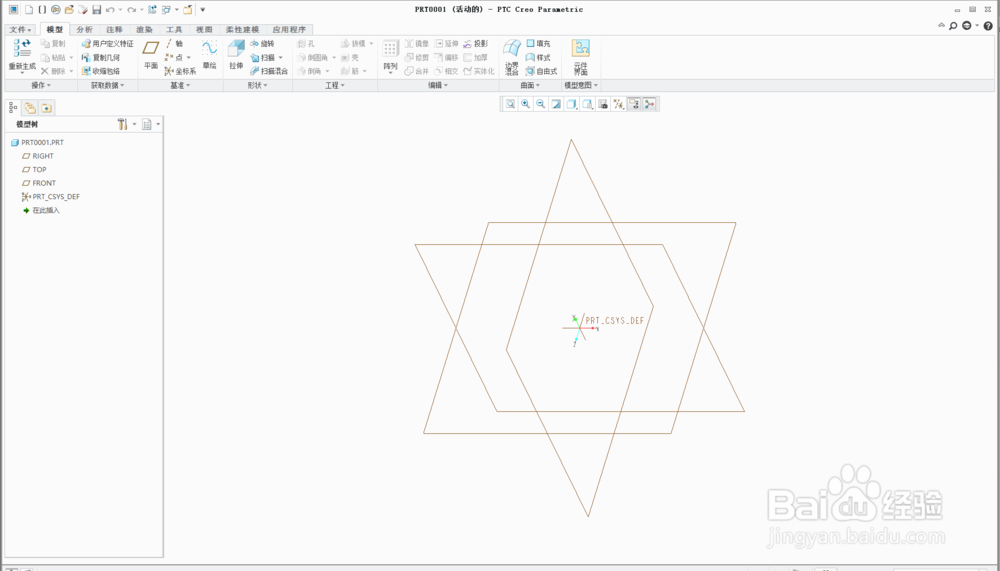
Task: Select the Swept Blend (扫描混合) tool
Action: 268,71
